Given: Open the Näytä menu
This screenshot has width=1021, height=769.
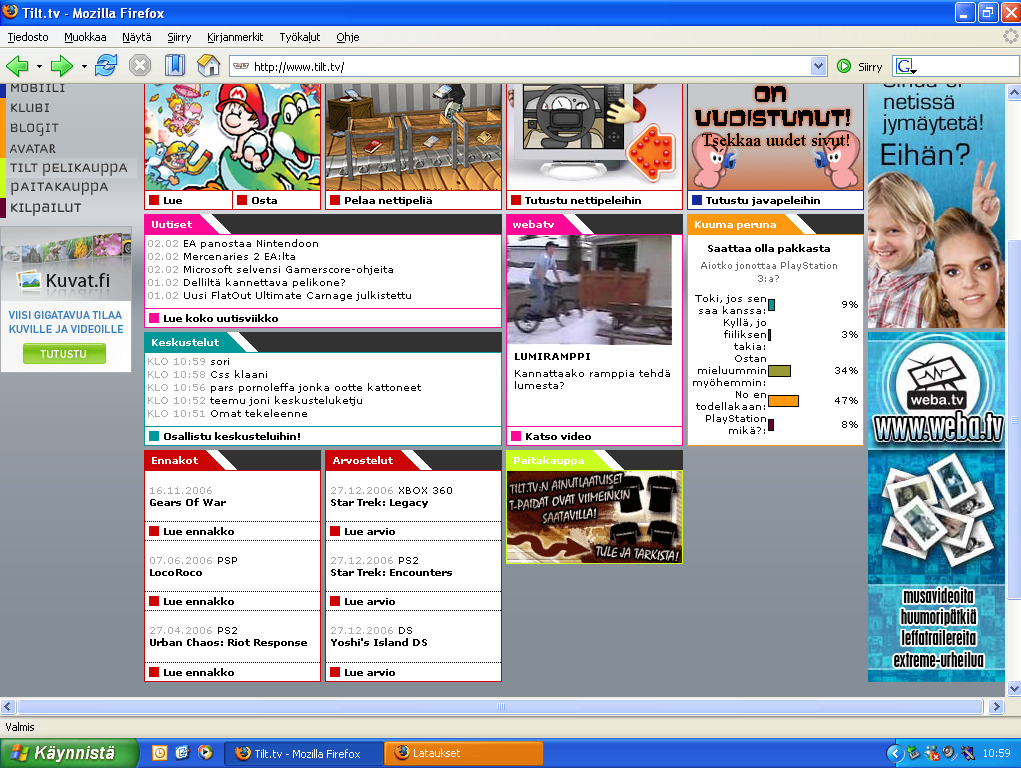Looking at the screenshot, I should click(137, 37).
